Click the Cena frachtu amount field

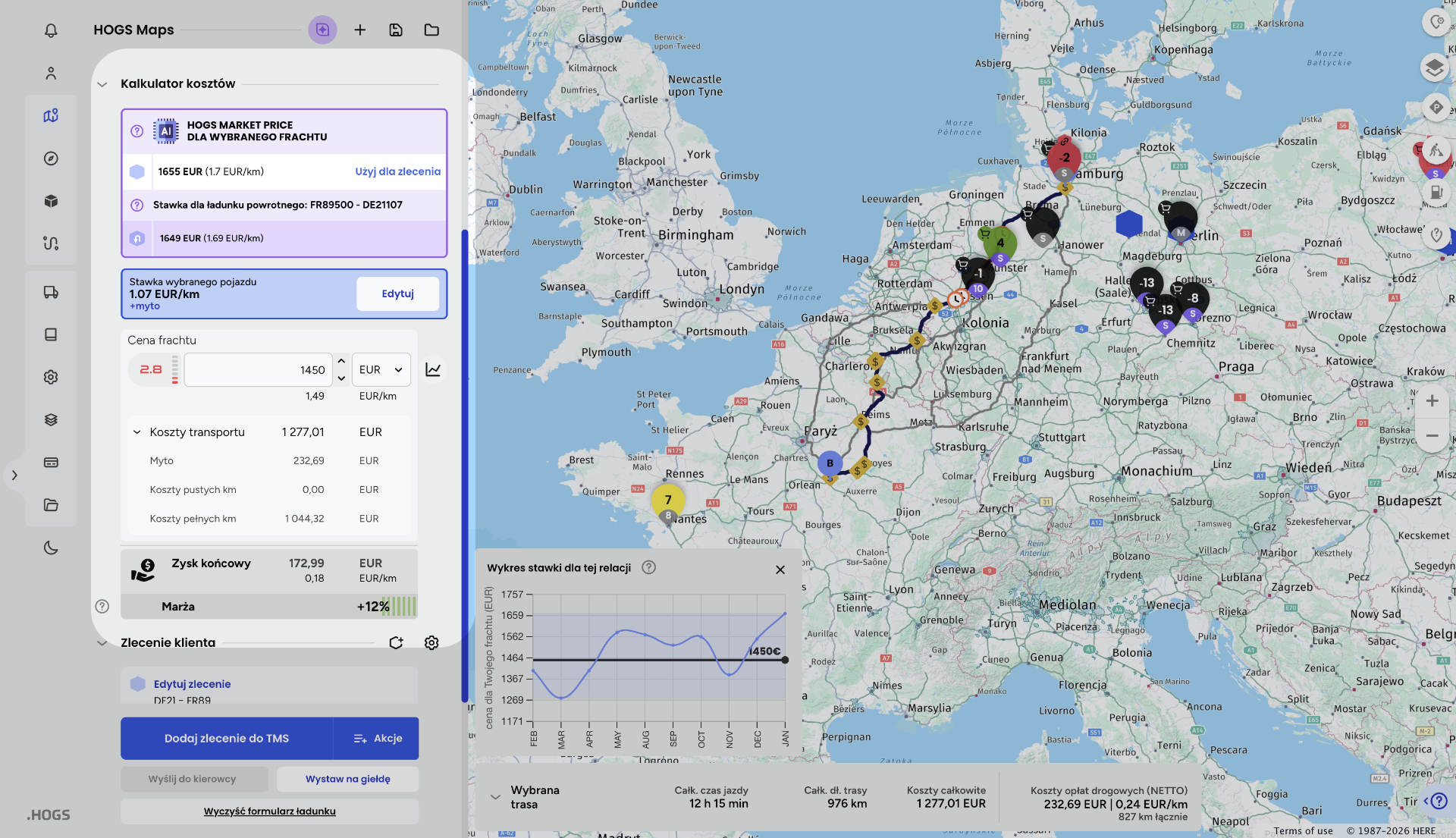(258, 369)
